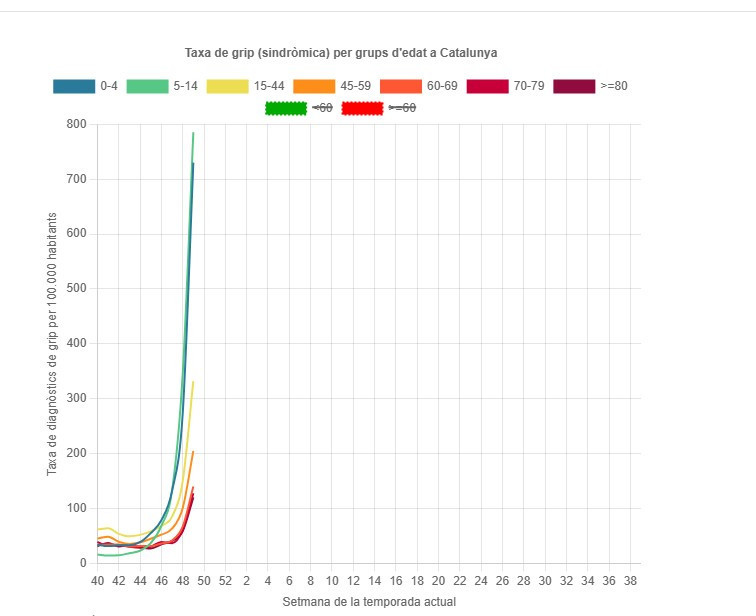
Task: Click peak of the green 5-14 line
Action: coord(193,133)
